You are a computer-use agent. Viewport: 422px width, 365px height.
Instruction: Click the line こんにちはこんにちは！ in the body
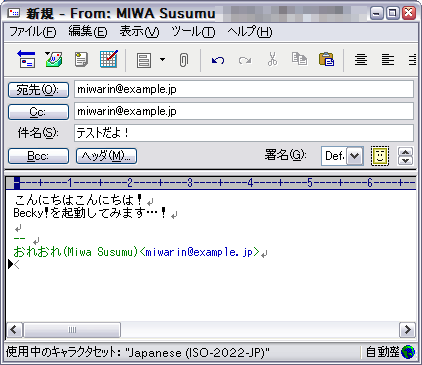pos(79,200)
